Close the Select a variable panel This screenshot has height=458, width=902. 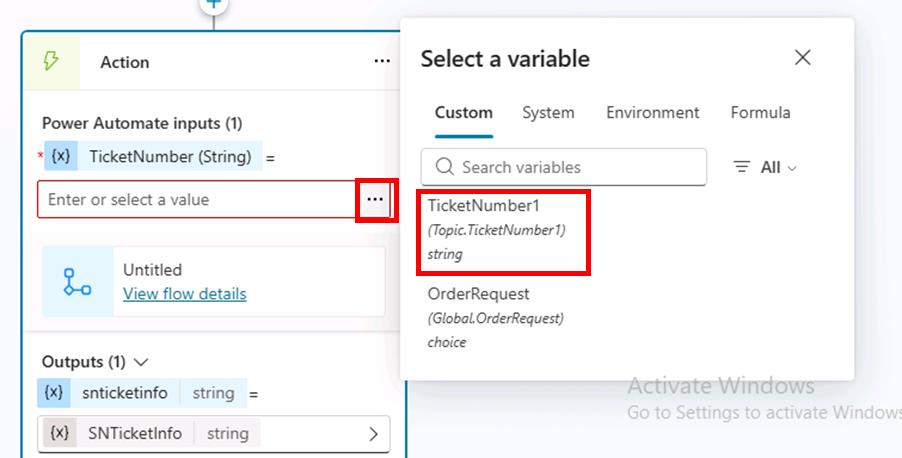(802, 58)
